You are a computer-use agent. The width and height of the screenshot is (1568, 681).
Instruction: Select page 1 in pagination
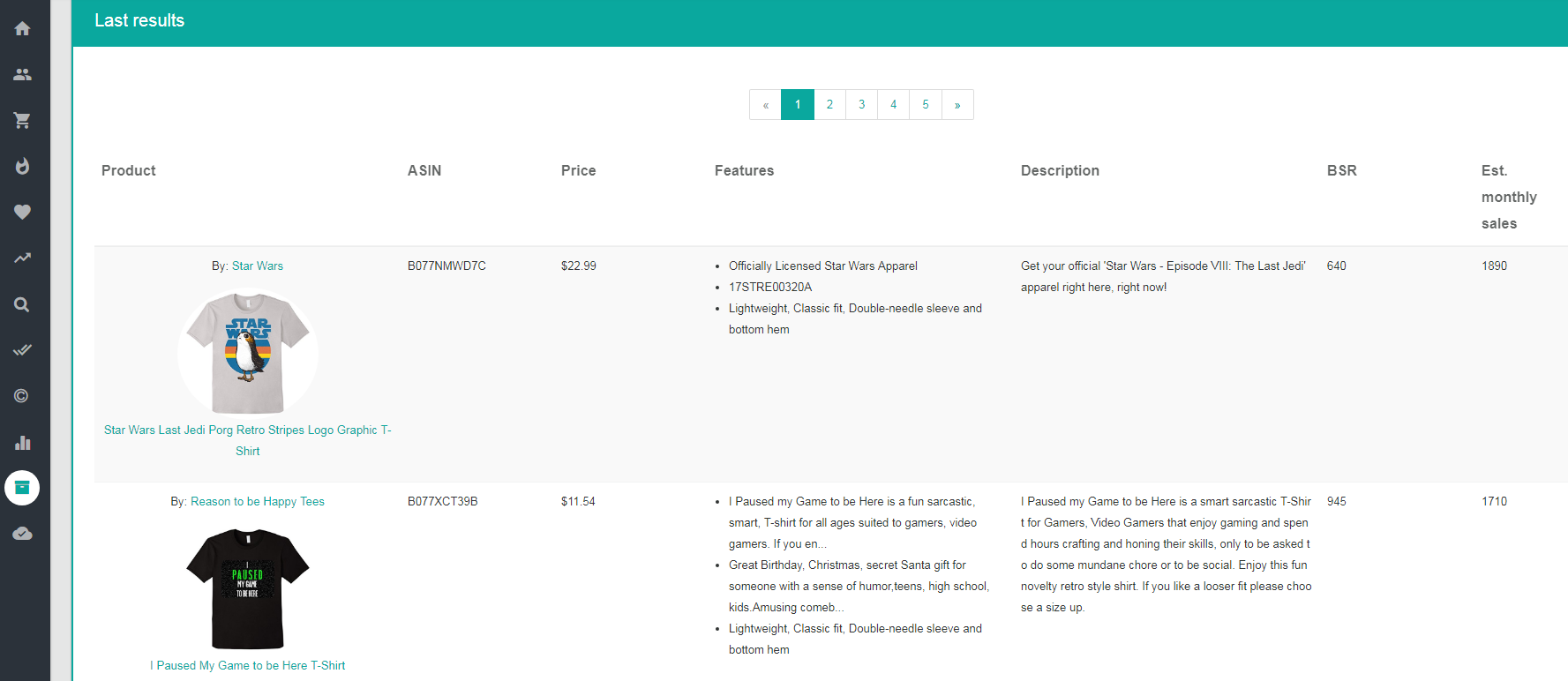coord(798,105)
